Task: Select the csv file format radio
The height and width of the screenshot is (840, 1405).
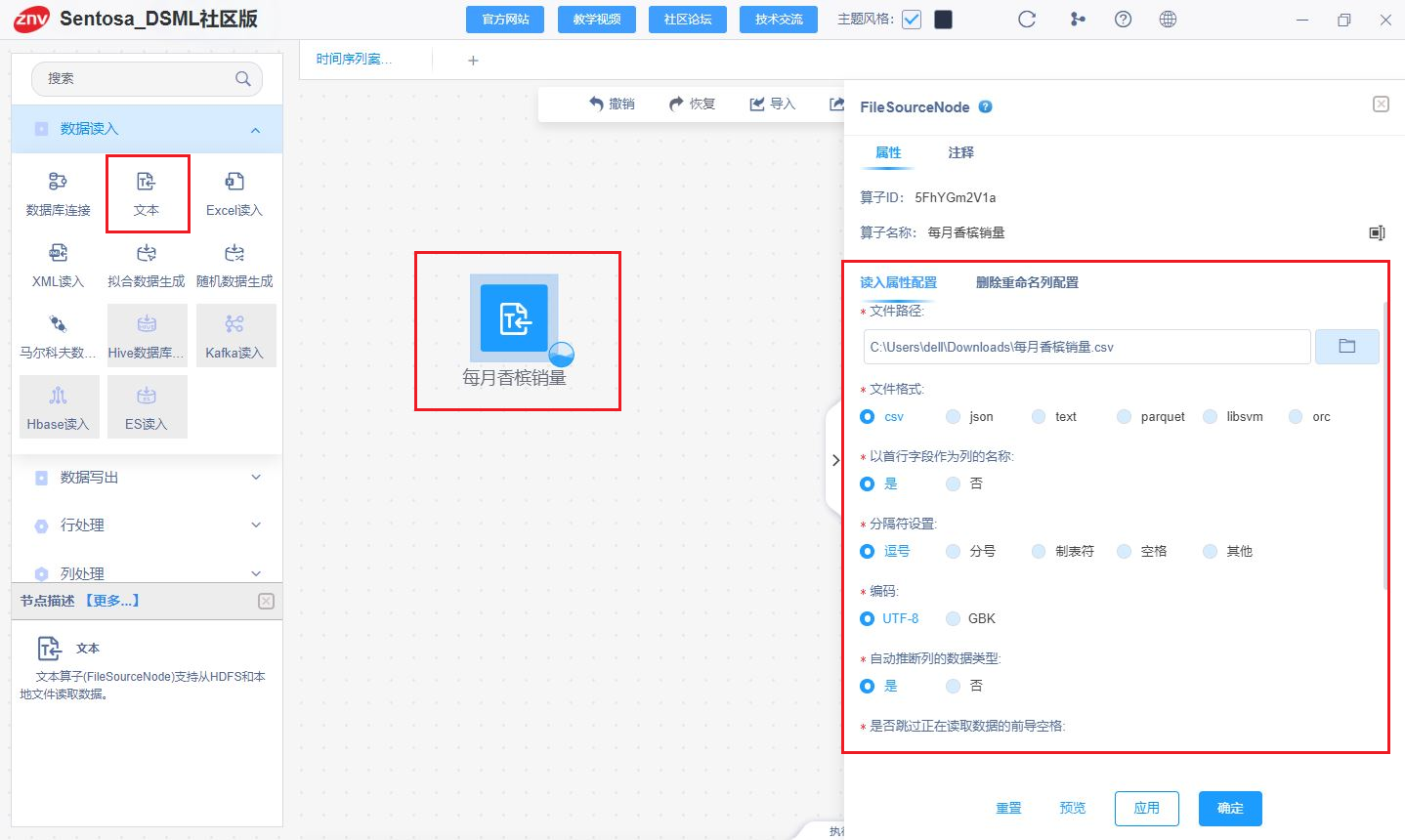Action: [868, 416]
